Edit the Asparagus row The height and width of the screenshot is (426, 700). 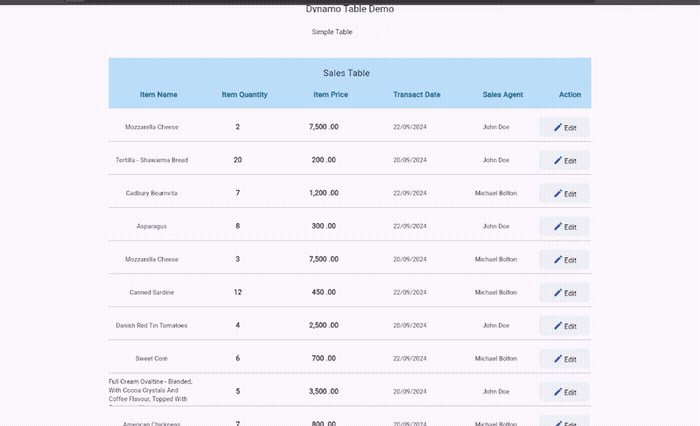pyautogui.click(x=564, y=226)
